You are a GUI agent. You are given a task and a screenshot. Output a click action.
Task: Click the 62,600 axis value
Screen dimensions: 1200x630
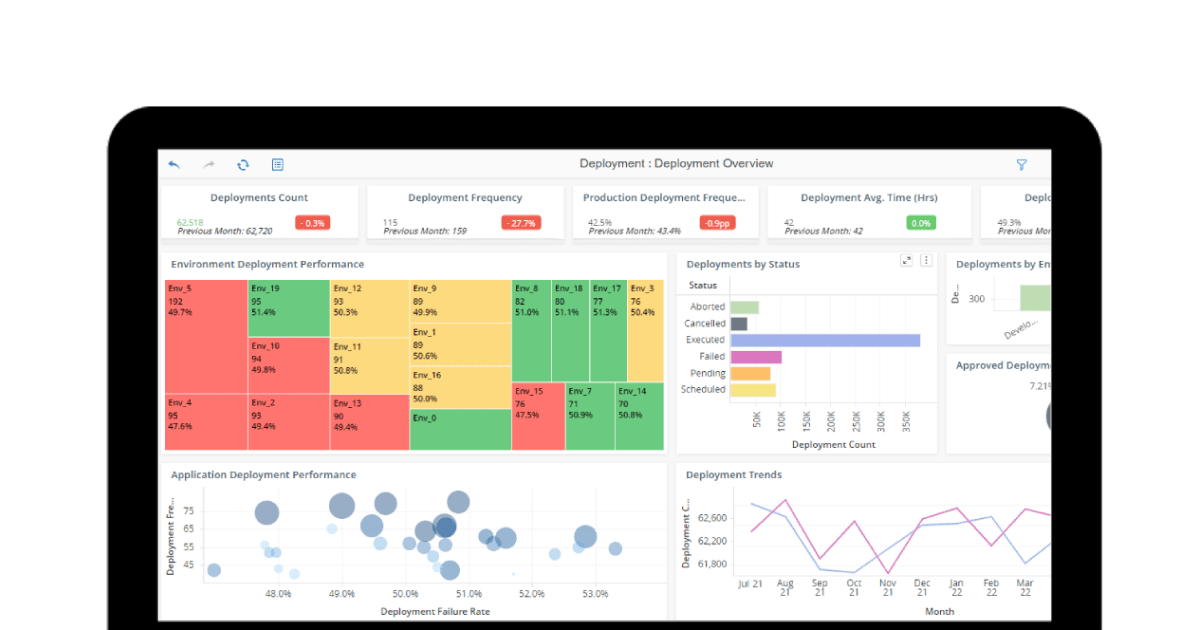pyautogui.click(x=713, y=518)
